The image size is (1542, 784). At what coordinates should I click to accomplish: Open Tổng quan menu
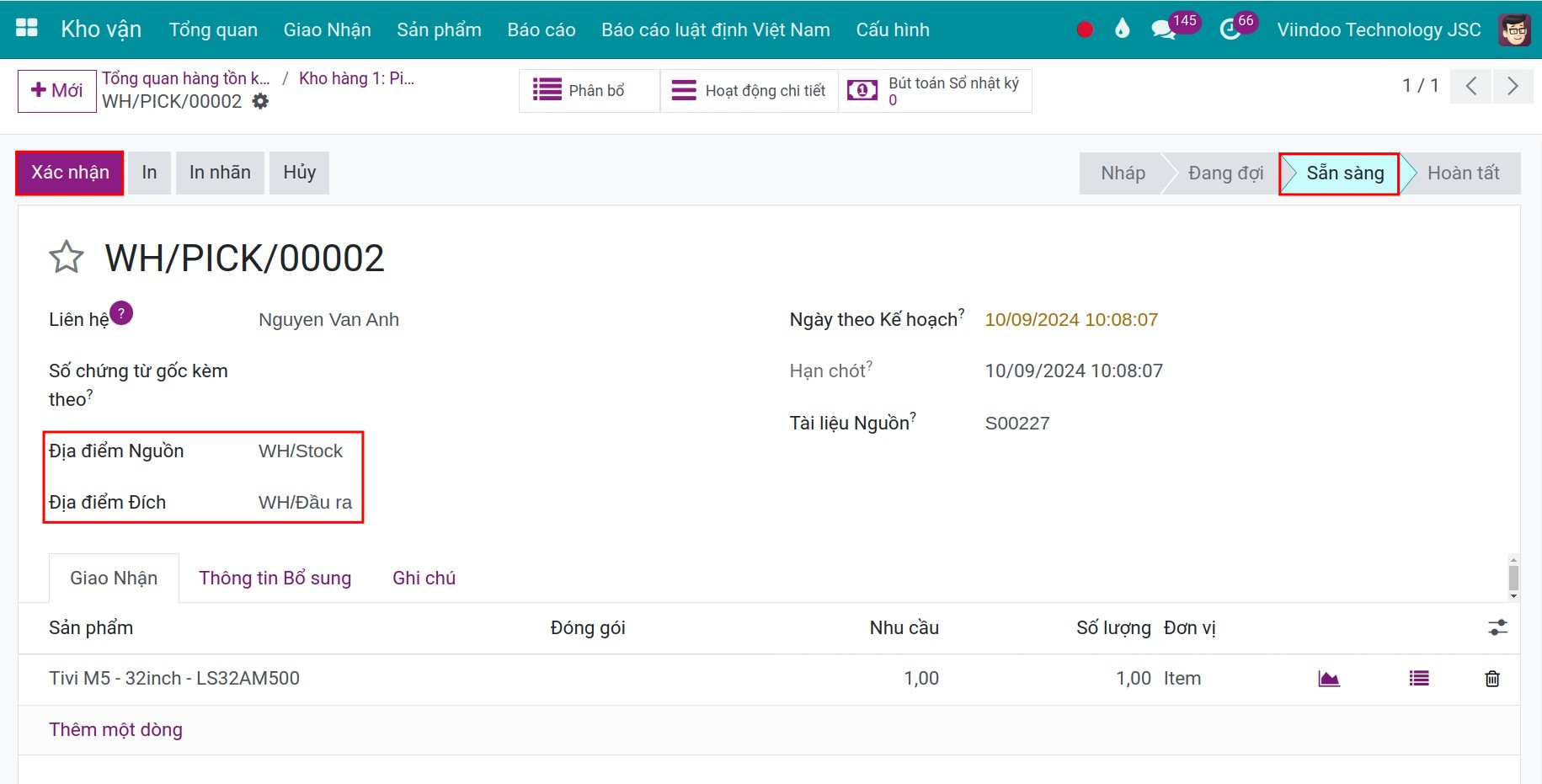click(x=213, y=29)
